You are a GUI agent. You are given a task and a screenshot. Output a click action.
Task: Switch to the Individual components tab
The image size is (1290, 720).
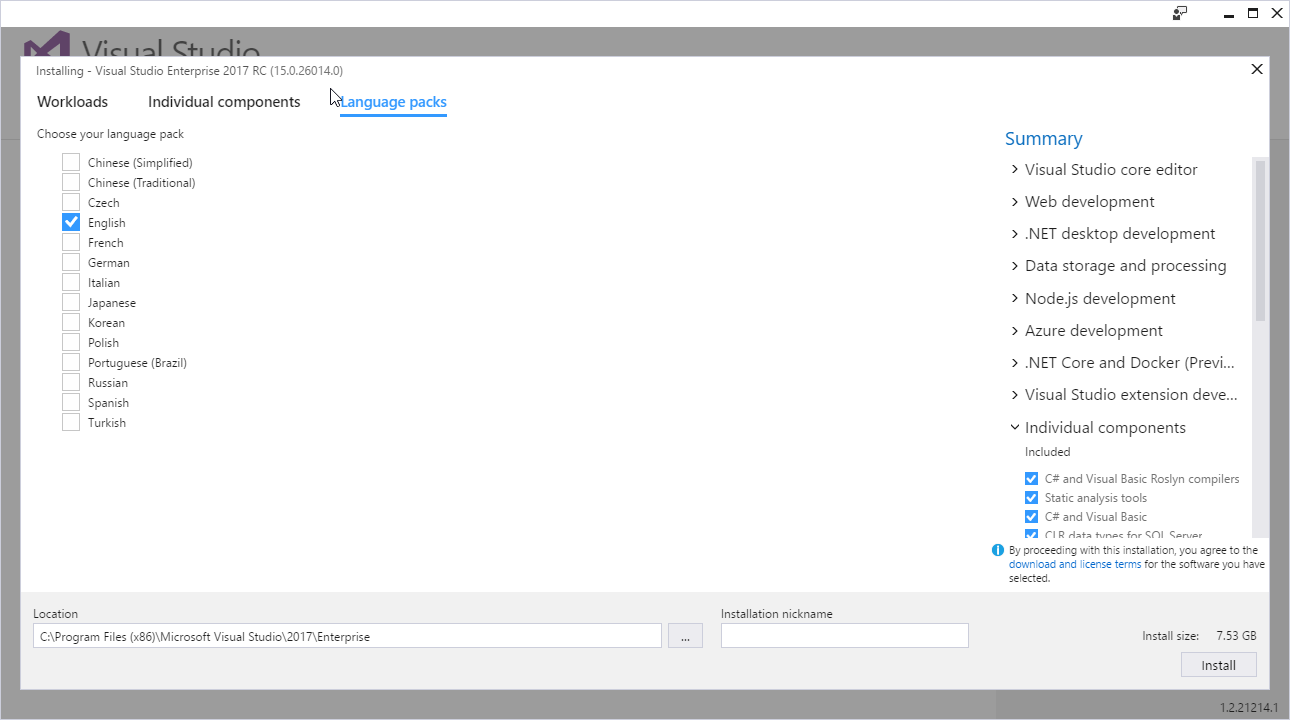pyautogui.click(x=224, y=102)
